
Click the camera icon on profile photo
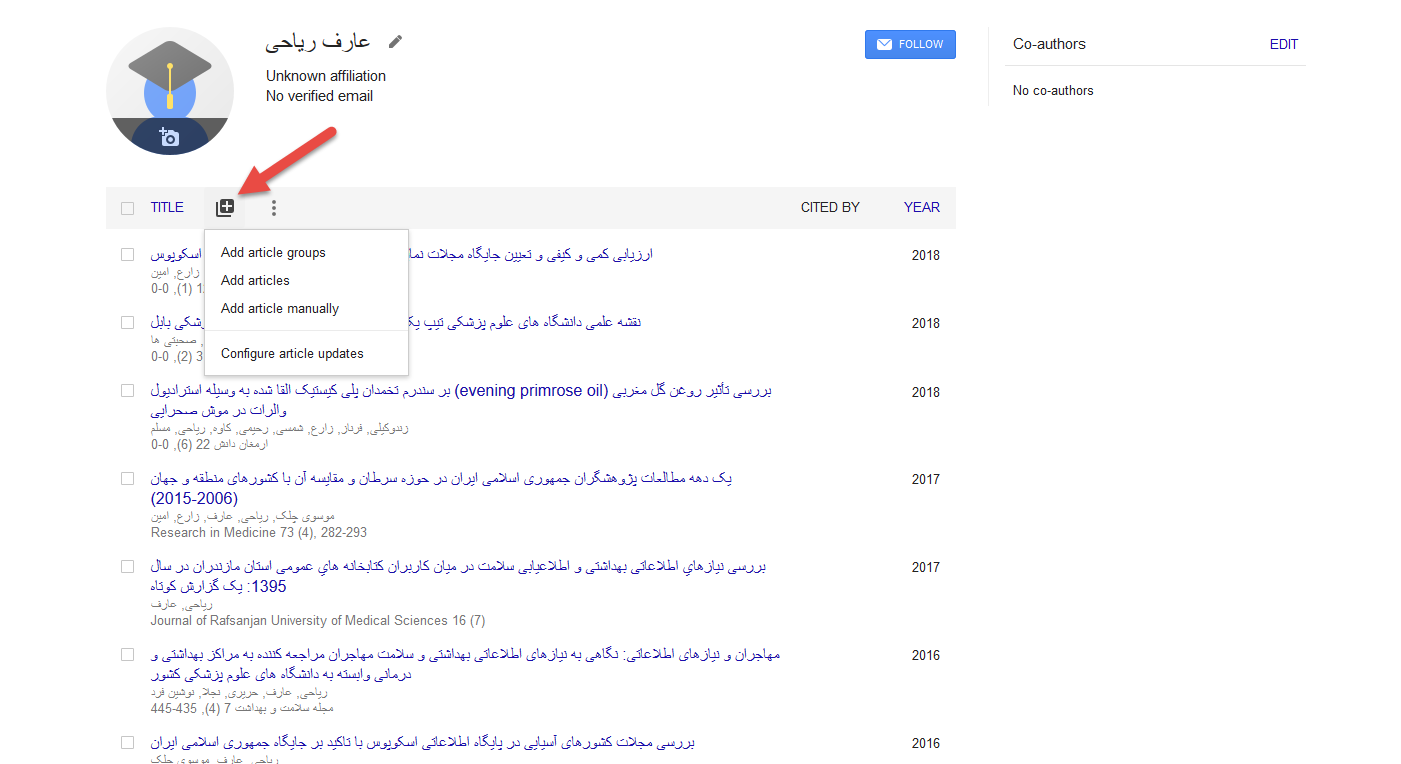pos(169,137)
